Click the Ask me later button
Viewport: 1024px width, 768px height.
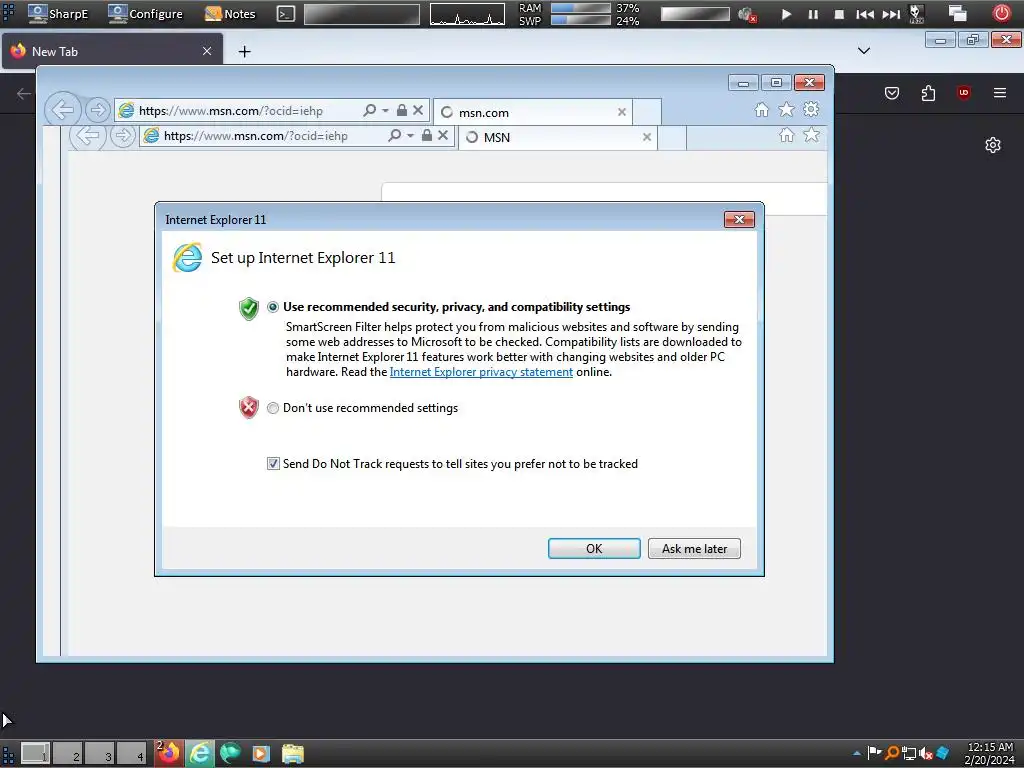click(x=694, y=549)
